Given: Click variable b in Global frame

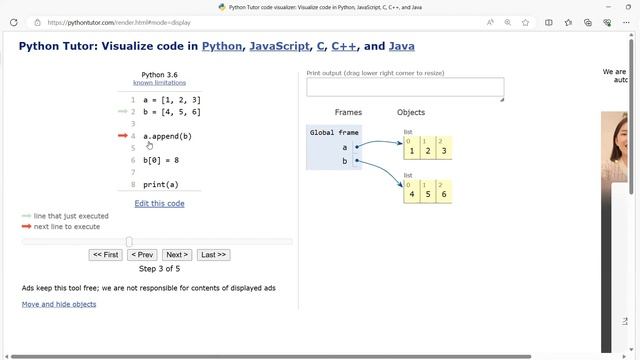Looking at the screenshot, I should click(x=344, y=161).
